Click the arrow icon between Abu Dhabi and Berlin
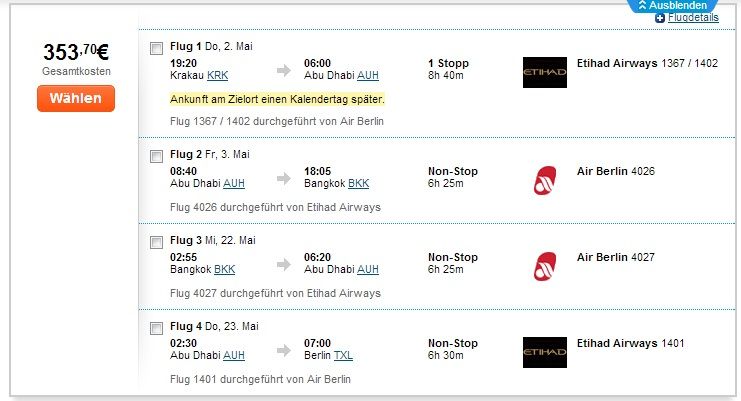 [x=284, y=350]
